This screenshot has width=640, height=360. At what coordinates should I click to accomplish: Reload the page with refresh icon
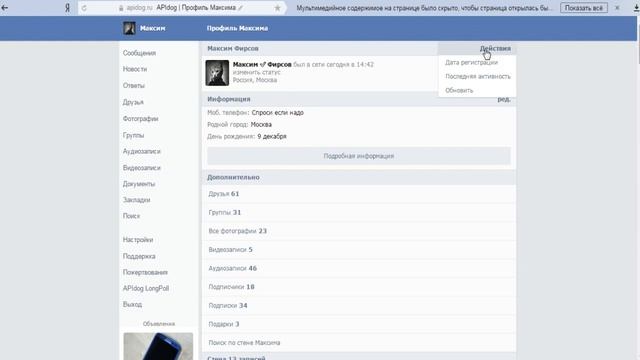84,8
